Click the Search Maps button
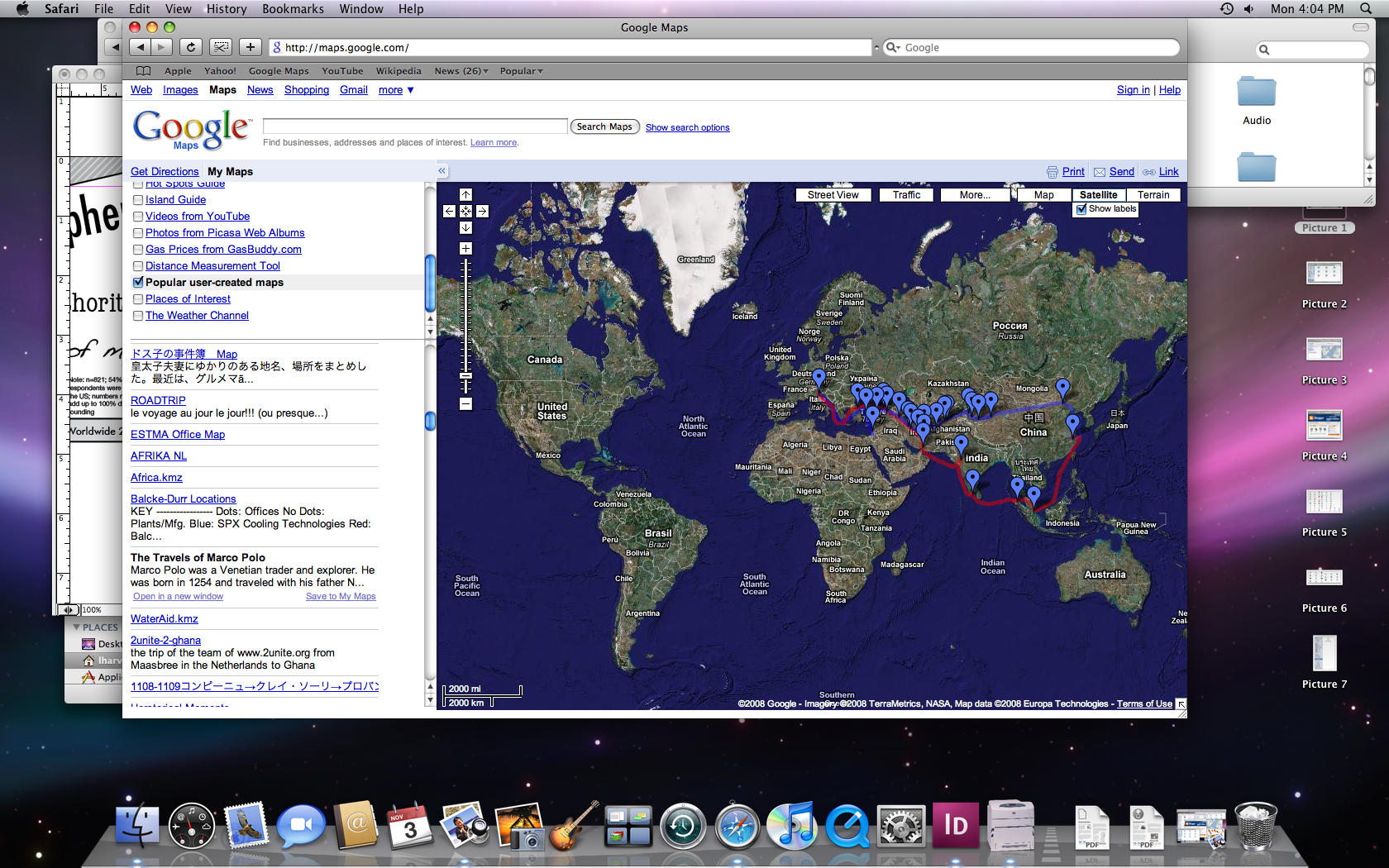This screenshot has width=1389, height=868. pos(604,126)
